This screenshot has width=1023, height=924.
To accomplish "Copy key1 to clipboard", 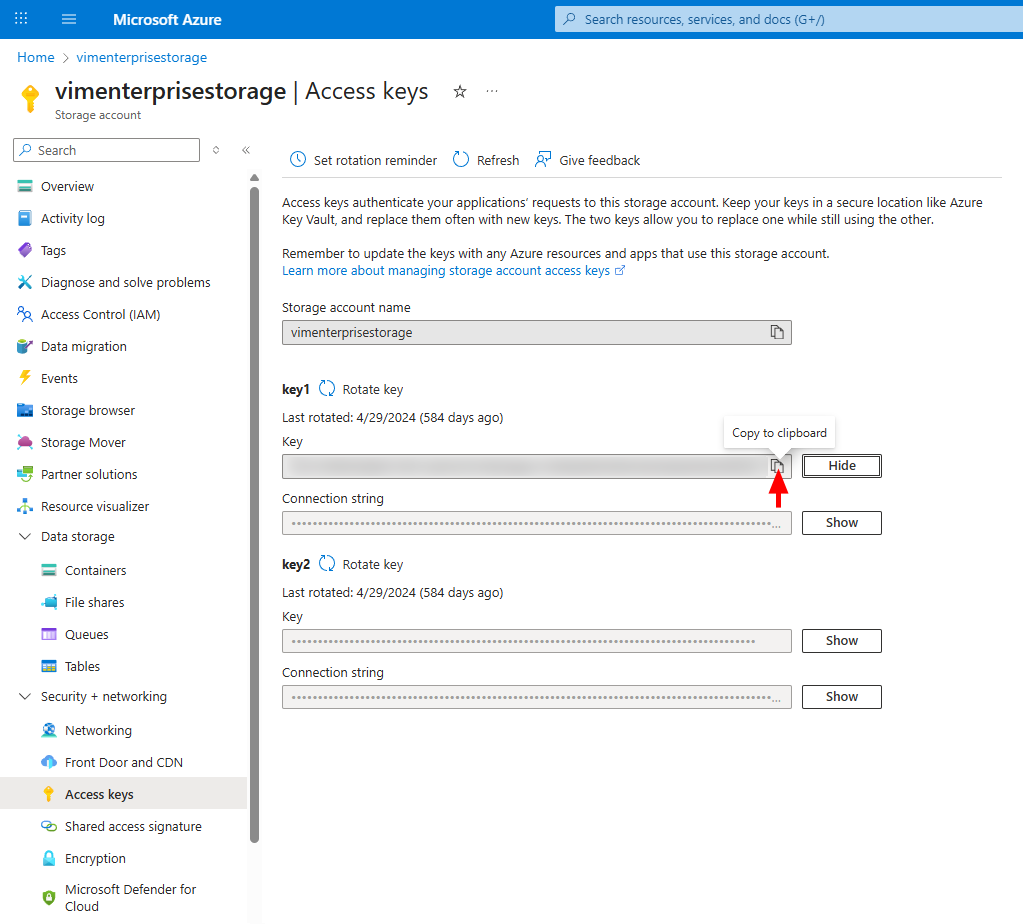I will pyautogui.click(x=777, y=465).
